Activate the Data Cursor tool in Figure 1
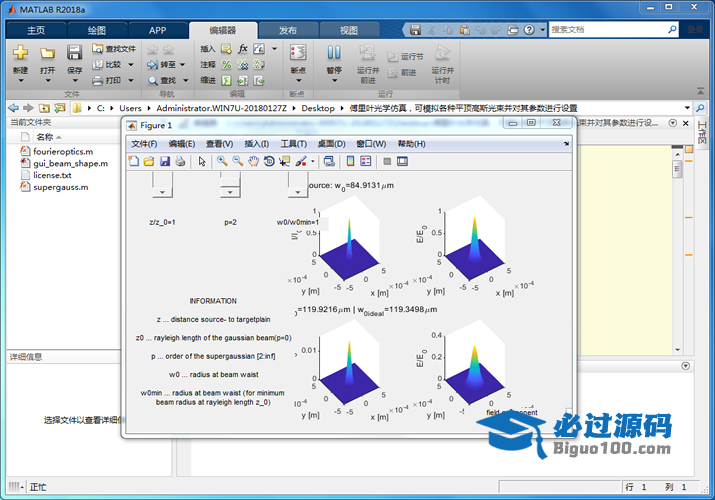The height and width of the screenshot is (500, 715). click(285, 161)
